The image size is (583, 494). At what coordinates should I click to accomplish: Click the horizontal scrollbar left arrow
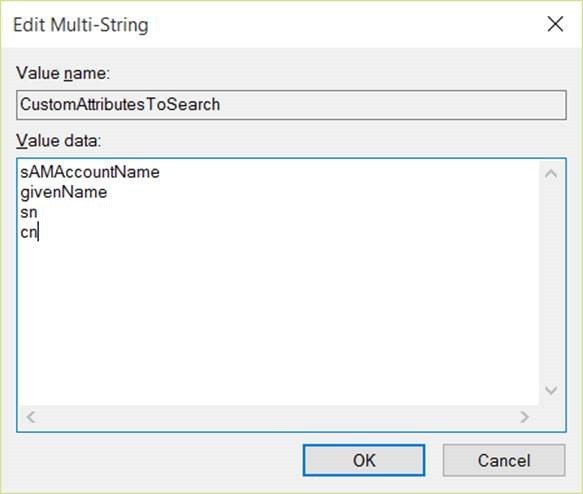[31, 417]
